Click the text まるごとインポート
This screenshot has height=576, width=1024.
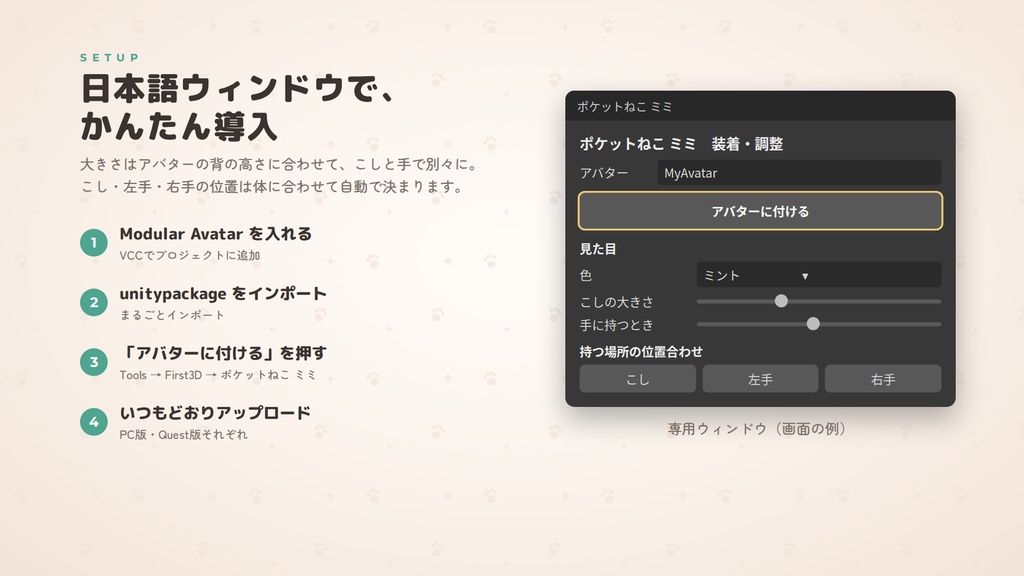point(172,315)
